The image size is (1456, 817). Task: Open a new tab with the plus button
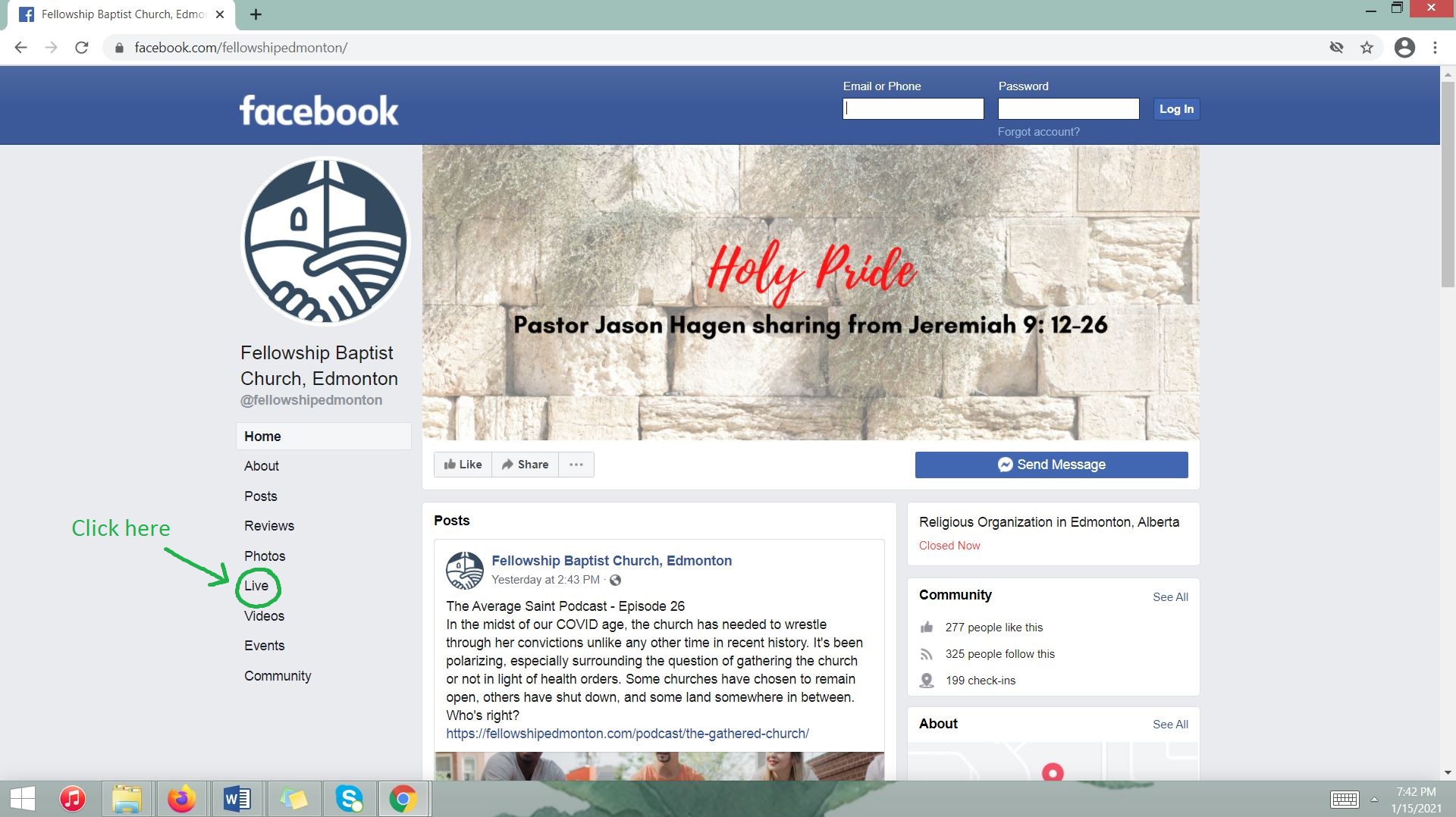point(256,14)
